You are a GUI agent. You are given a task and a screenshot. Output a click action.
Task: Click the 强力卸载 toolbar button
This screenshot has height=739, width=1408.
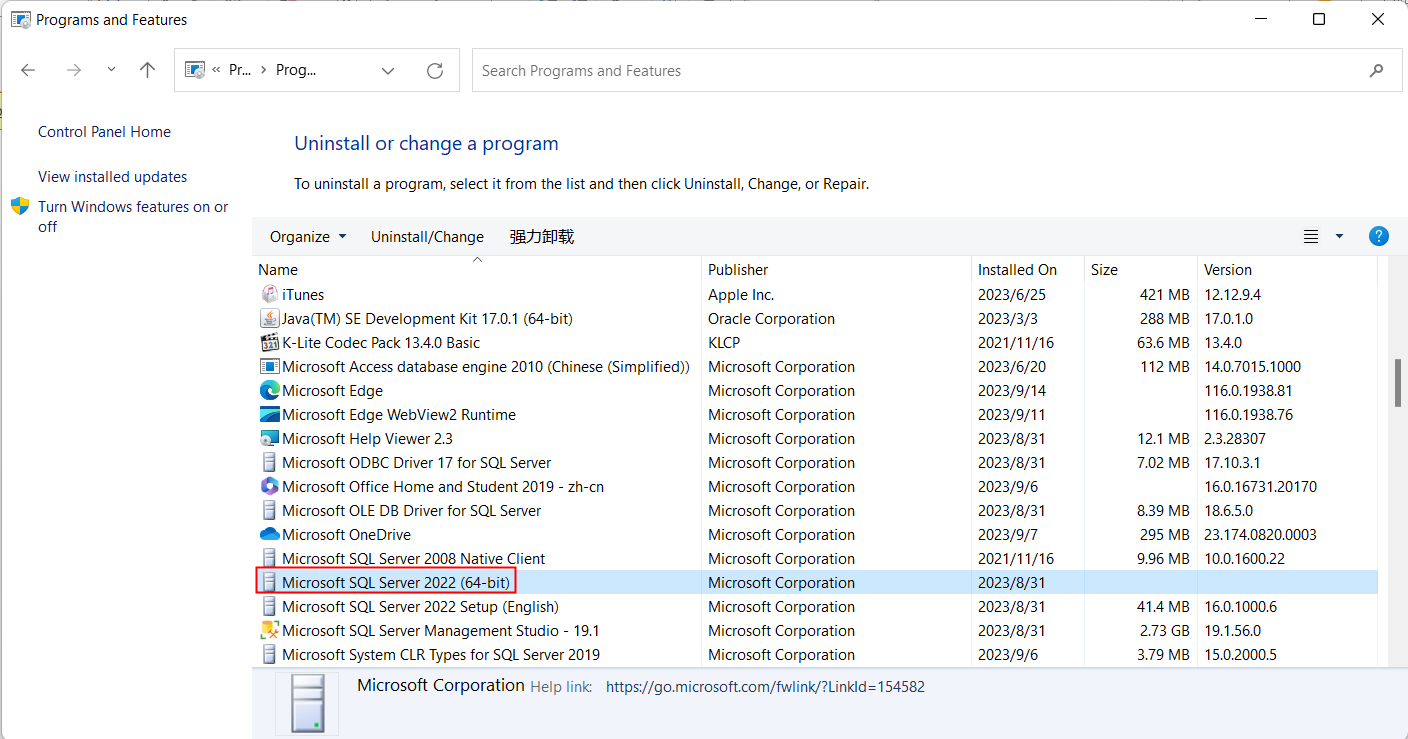(x=542, y=237)
